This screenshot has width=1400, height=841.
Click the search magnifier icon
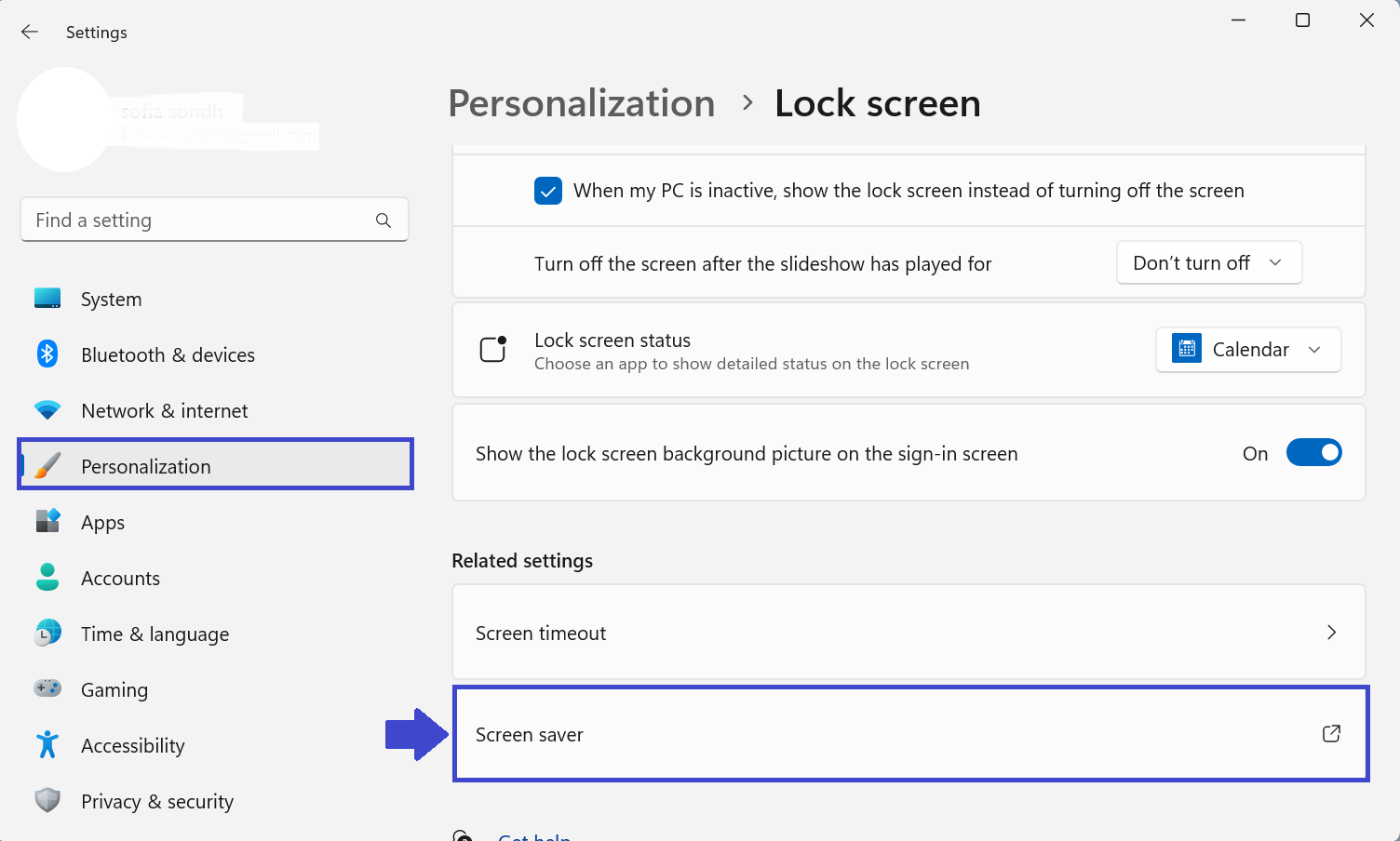pyautogui.click(x=384, y=220)
